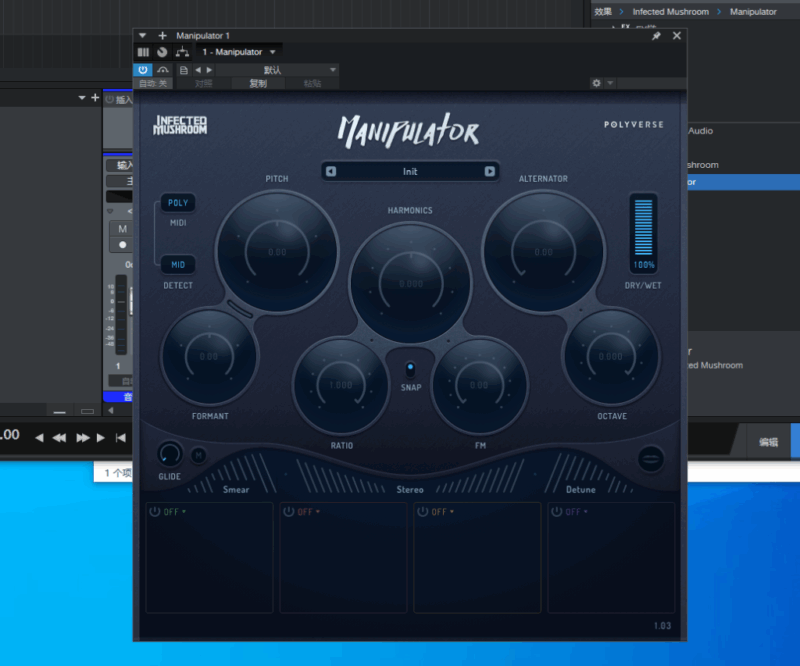Switch pitch detection to MID mode

177,264
